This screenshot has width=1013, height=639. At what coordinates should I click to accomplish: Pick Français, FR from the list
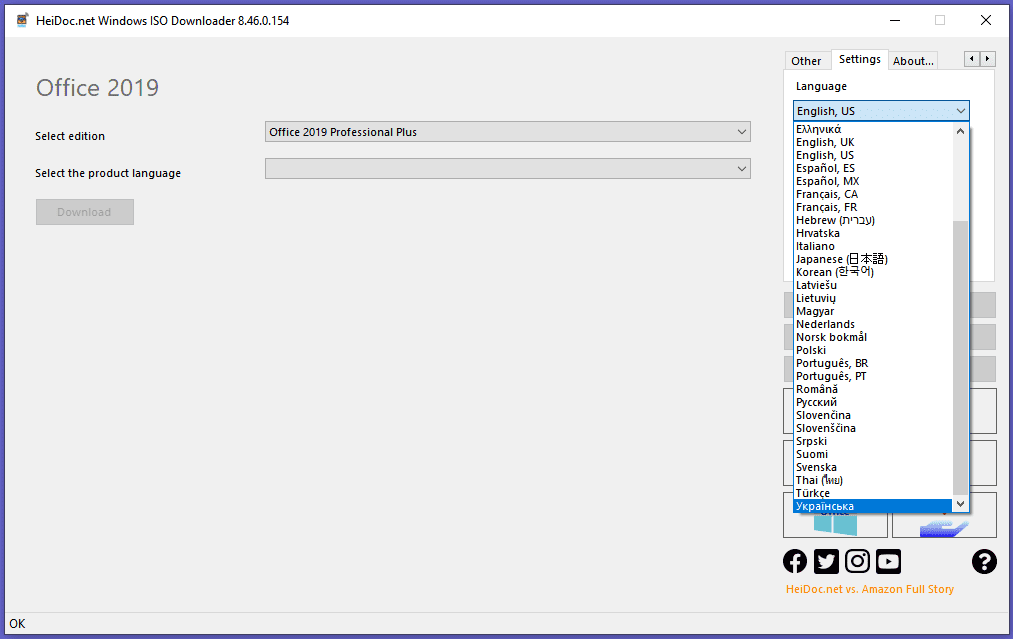pos(873,207)
